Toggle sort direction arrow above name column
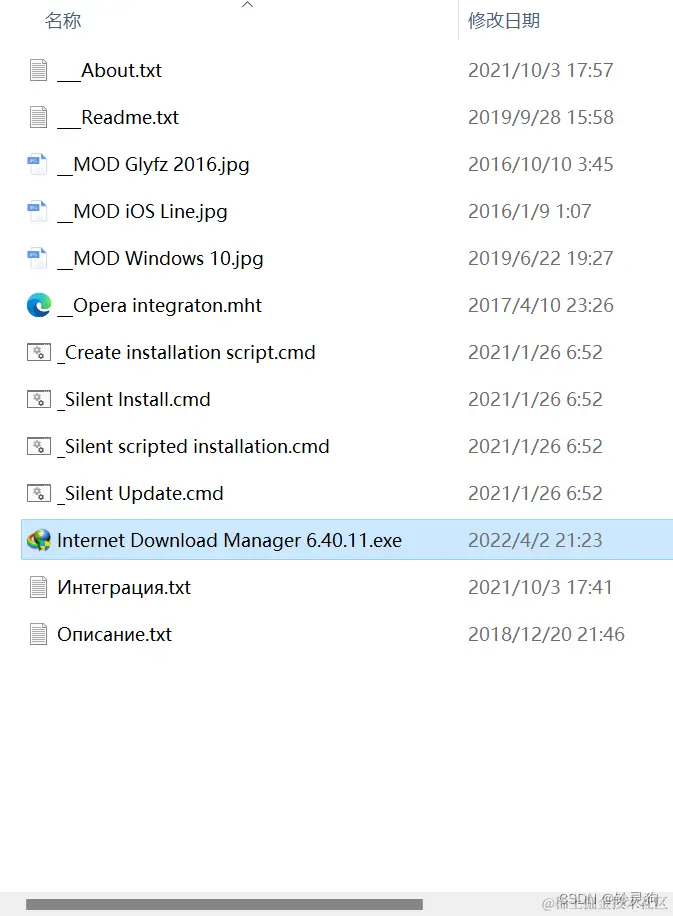The height and width of the screenshot is (916, 673). (x=248, y=5)
